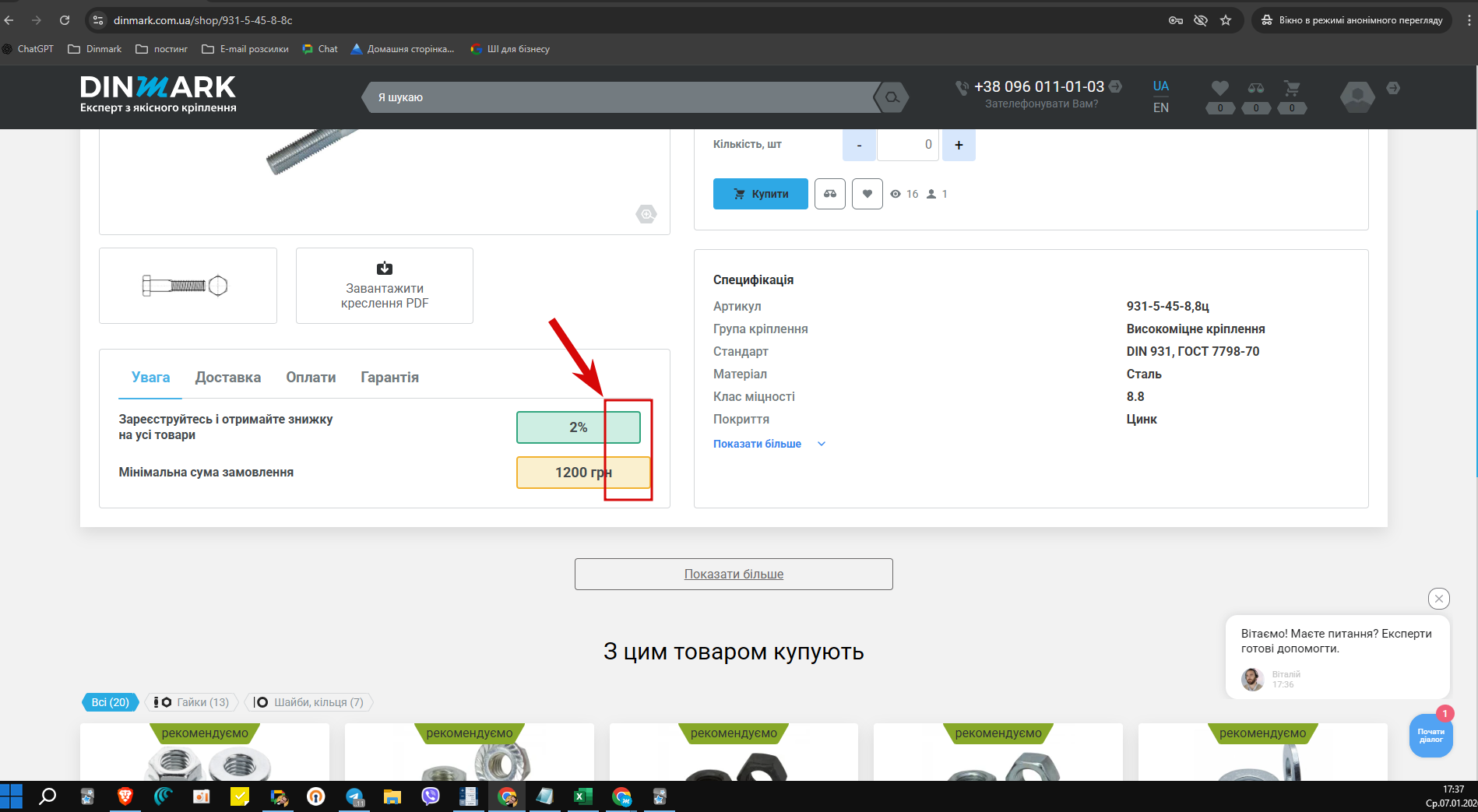
Task: Click the browser back arrow
Action: pyautogui.click(x=9, y=20)
